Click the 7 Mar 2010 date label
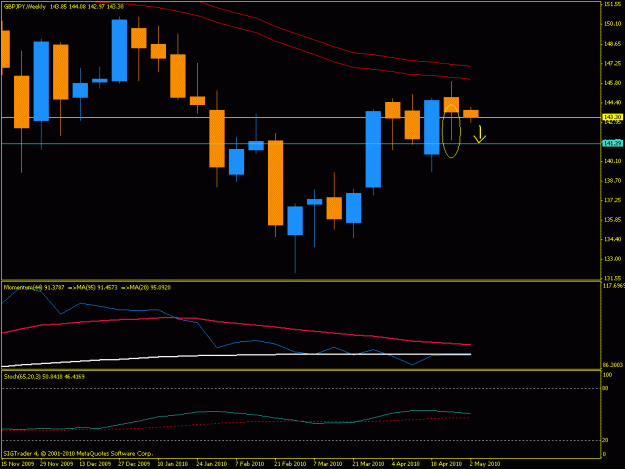 328,464
